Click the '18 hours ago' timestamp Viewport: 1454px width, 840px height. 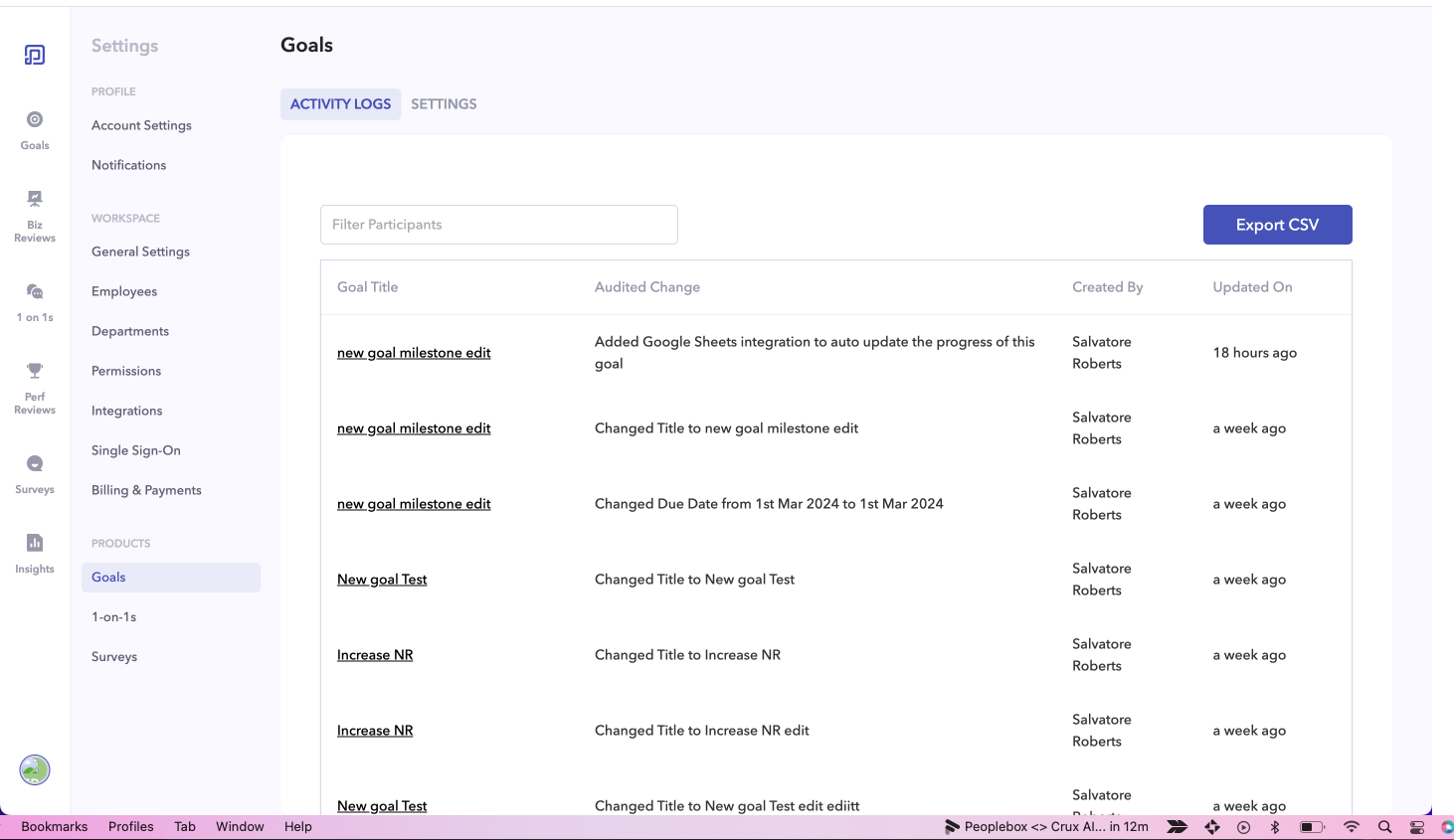(x=1254, y=353)
